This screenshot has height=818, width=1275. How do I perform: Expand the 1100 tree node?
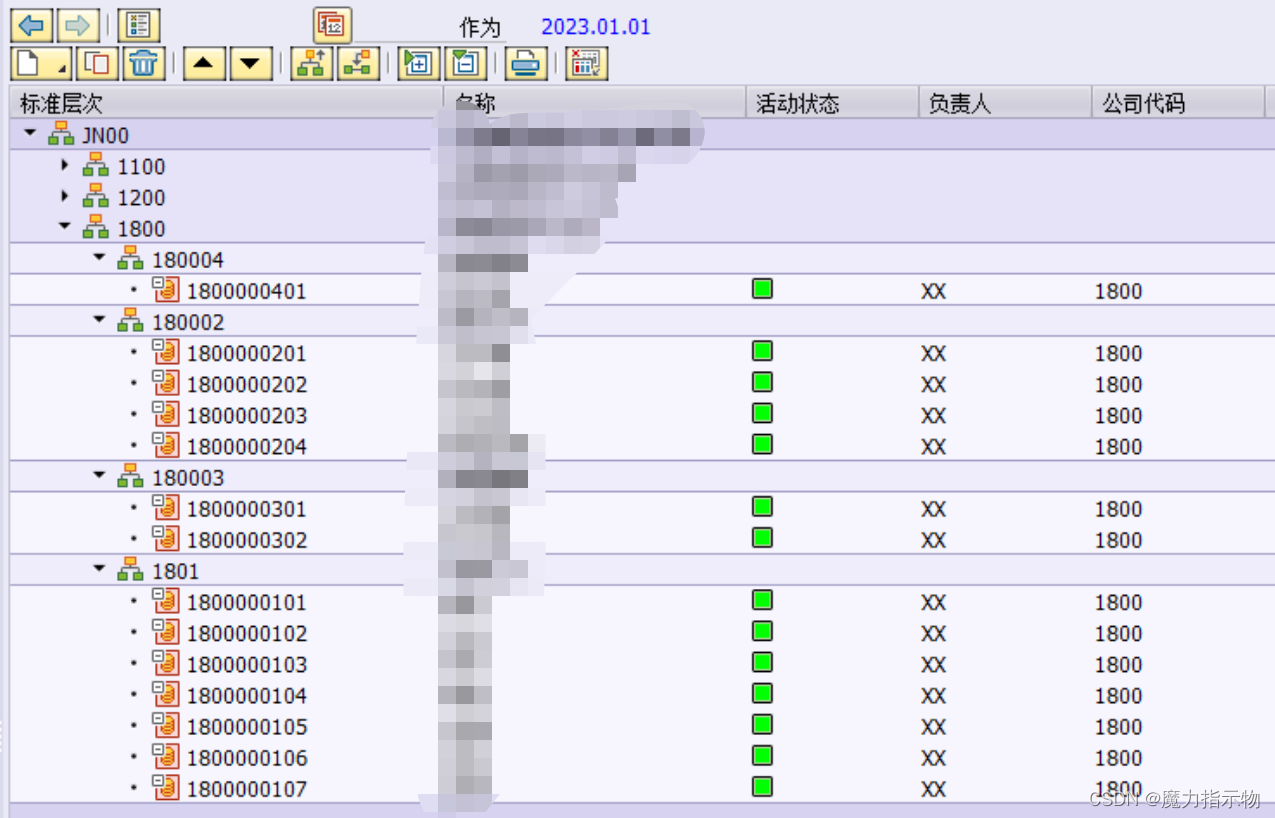[x=64, y=166]
